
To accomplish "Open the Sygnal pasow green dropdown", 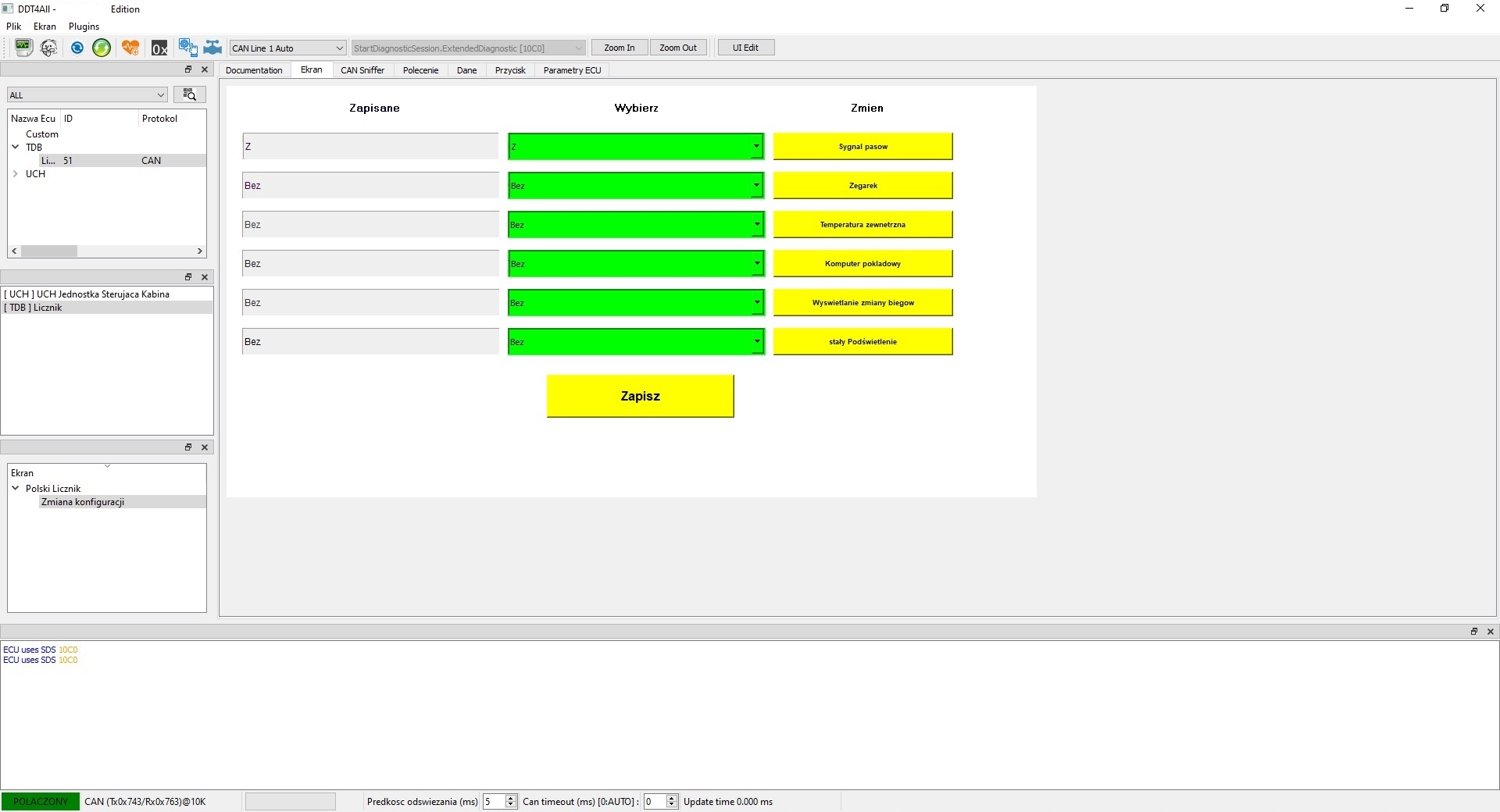I will [x=636, y=147].
